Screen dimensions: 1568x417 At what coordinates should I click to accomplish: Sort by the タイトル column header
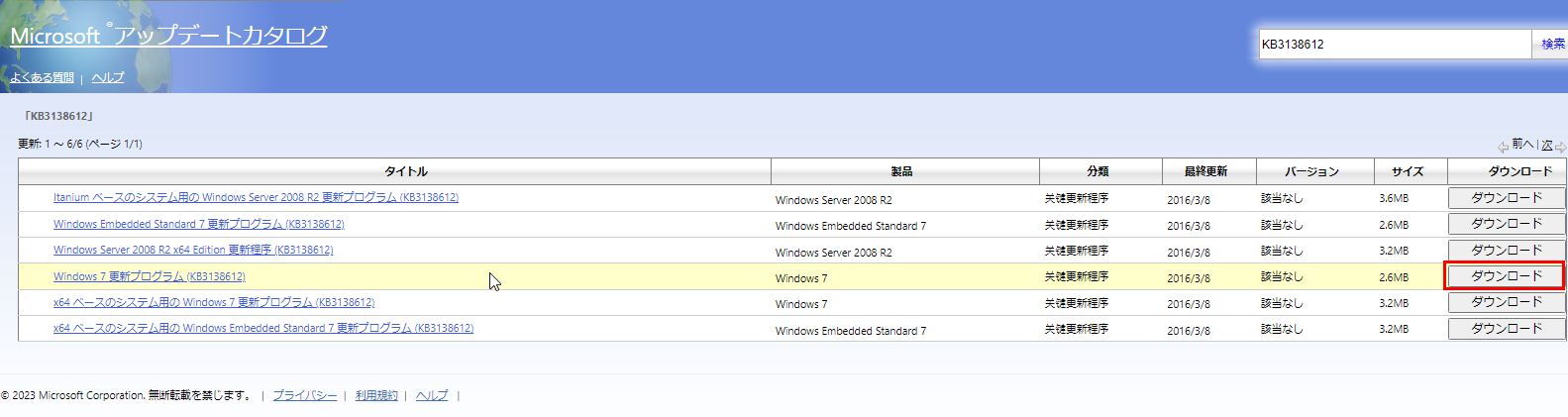click(394, 171)
